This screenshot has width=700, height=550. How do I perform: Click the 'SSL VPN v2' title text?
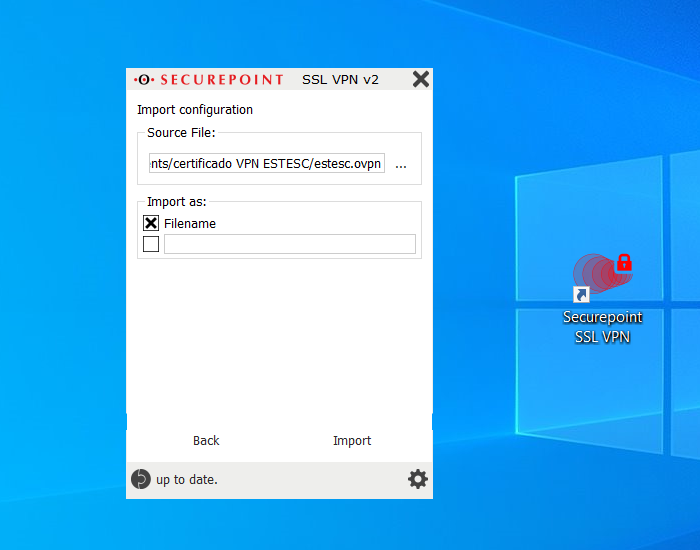(x=340, y=79)
